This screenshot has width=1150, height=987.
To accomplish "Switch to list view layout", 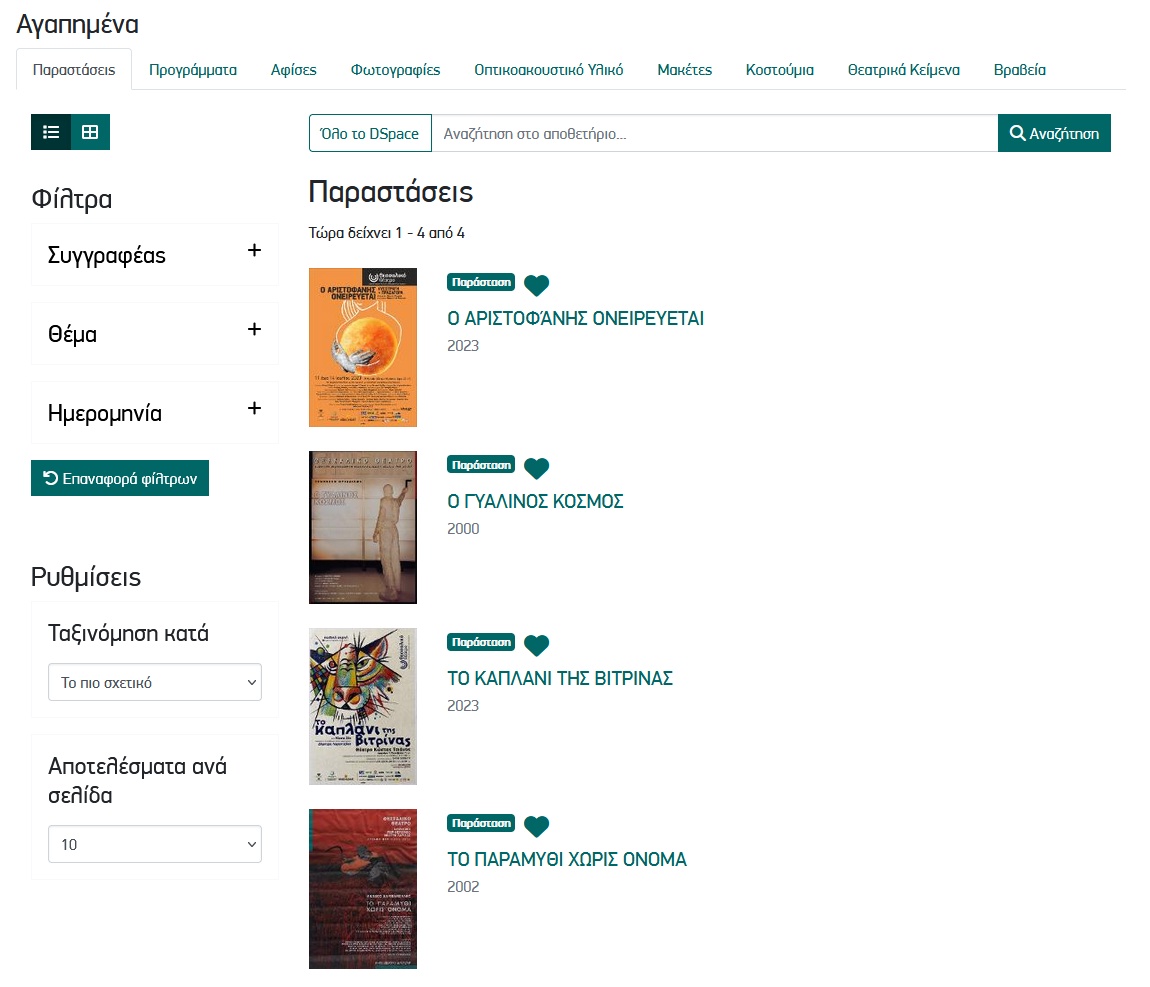I will click(x=51, y=132).
